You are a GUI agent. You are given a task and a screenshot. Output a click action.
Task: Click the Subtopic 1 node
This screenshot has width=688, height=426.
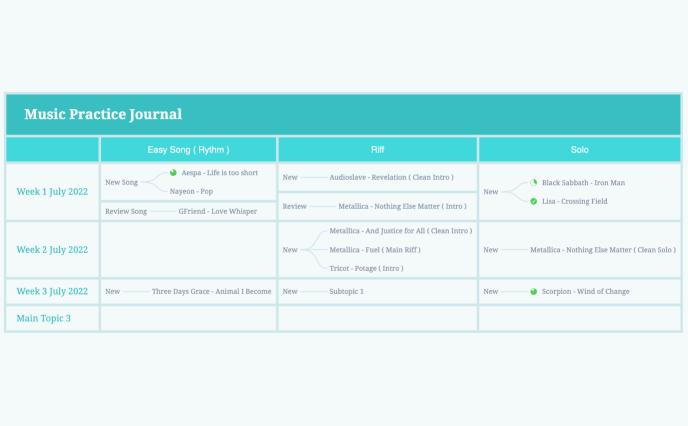click(x=346, y=292)
